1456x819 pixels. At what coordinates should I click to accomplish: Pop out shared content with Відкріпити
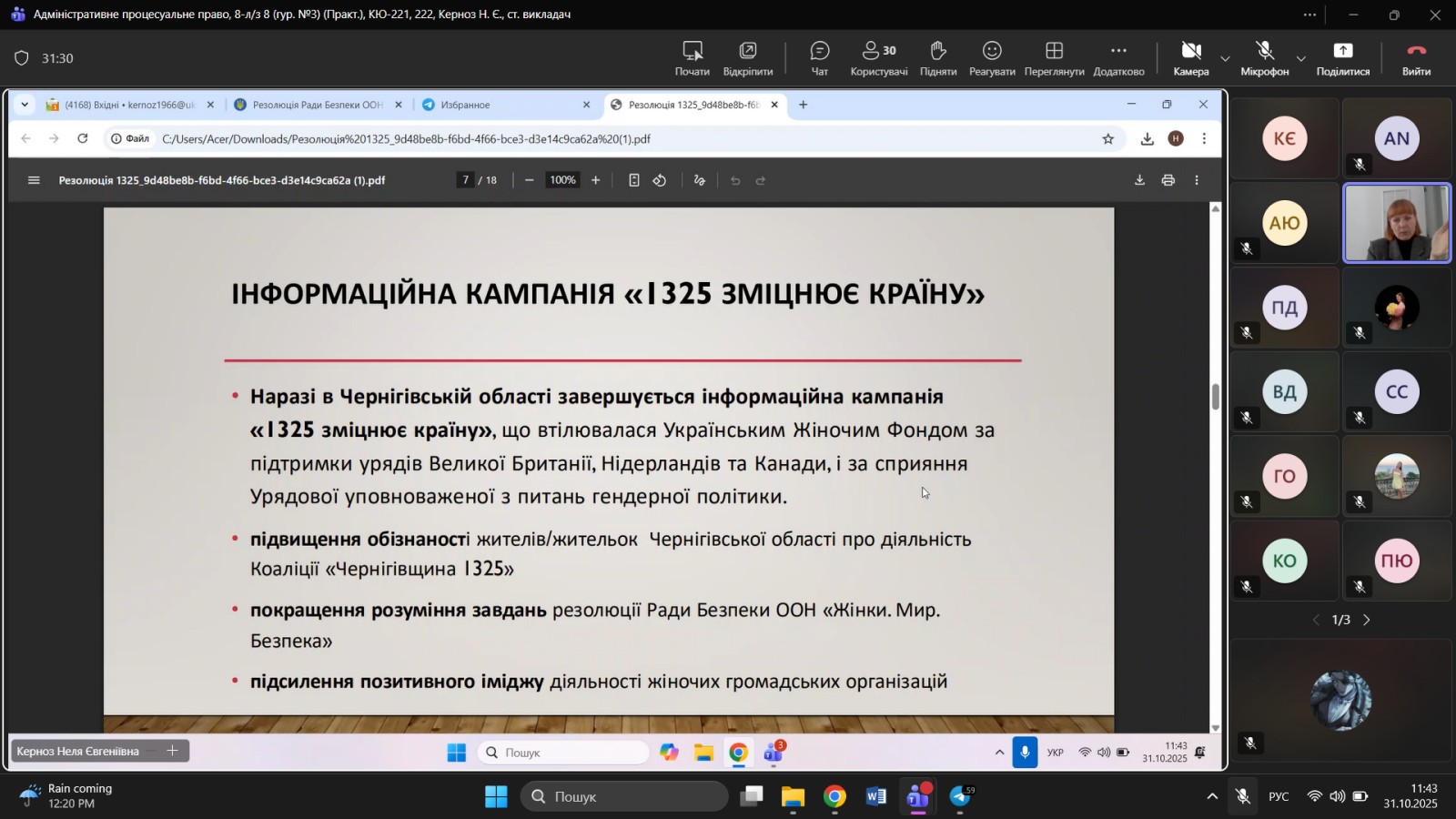747,58
